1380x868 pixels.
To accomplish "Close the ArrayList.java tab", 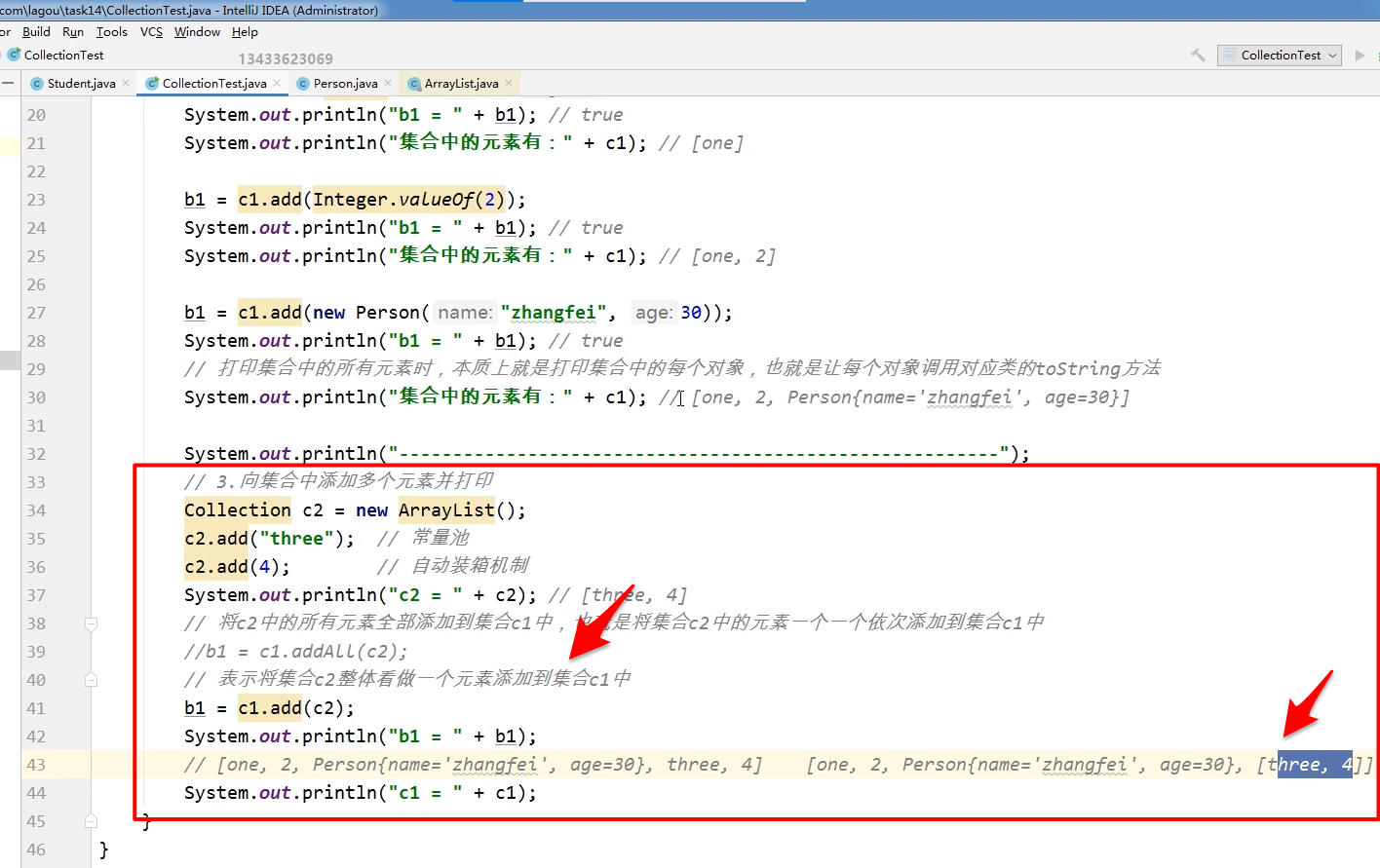I will click(x=509, y=83).
